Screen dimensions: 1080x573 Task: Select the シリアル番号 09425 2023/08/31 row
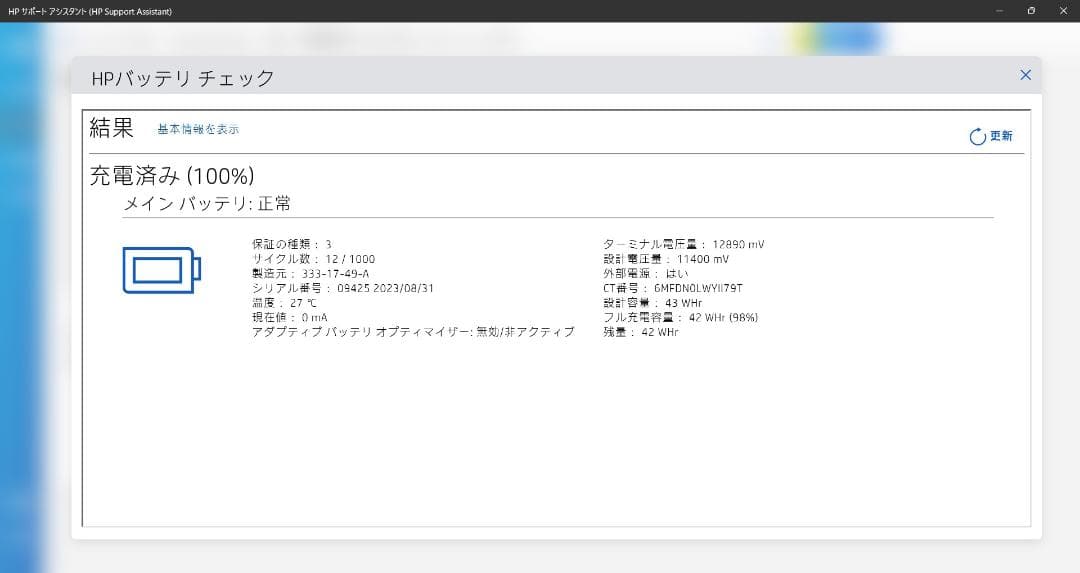coord(343,288)
